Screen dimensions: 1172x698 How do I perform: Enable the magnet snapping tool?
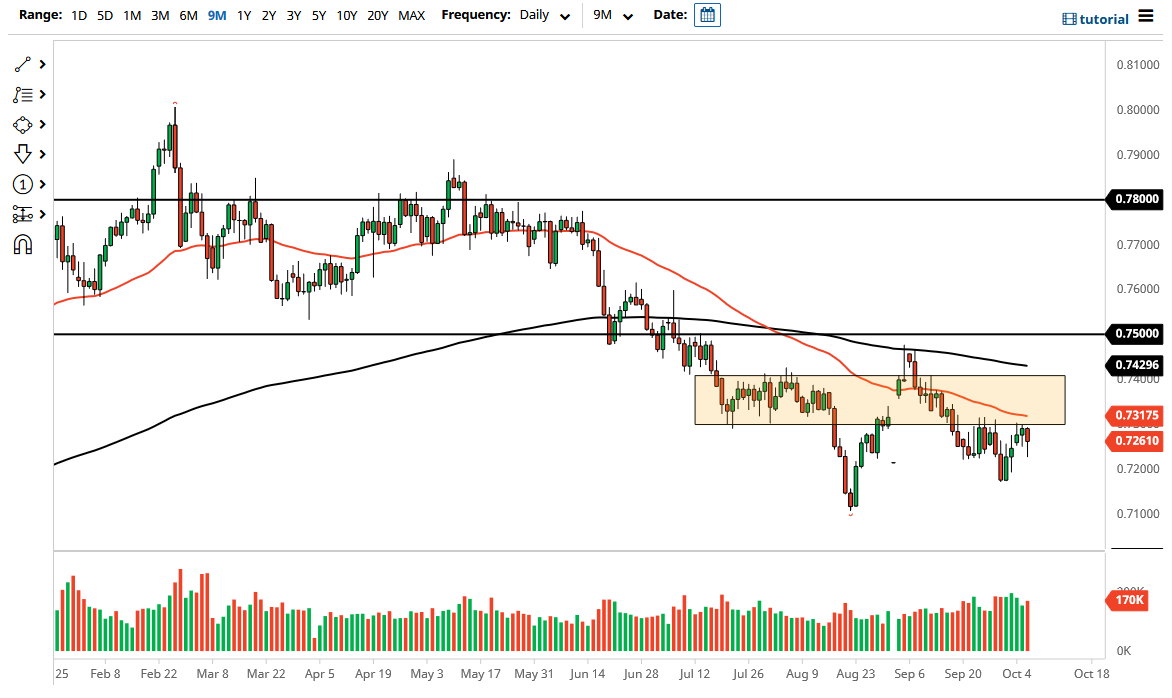coord(22,245)
